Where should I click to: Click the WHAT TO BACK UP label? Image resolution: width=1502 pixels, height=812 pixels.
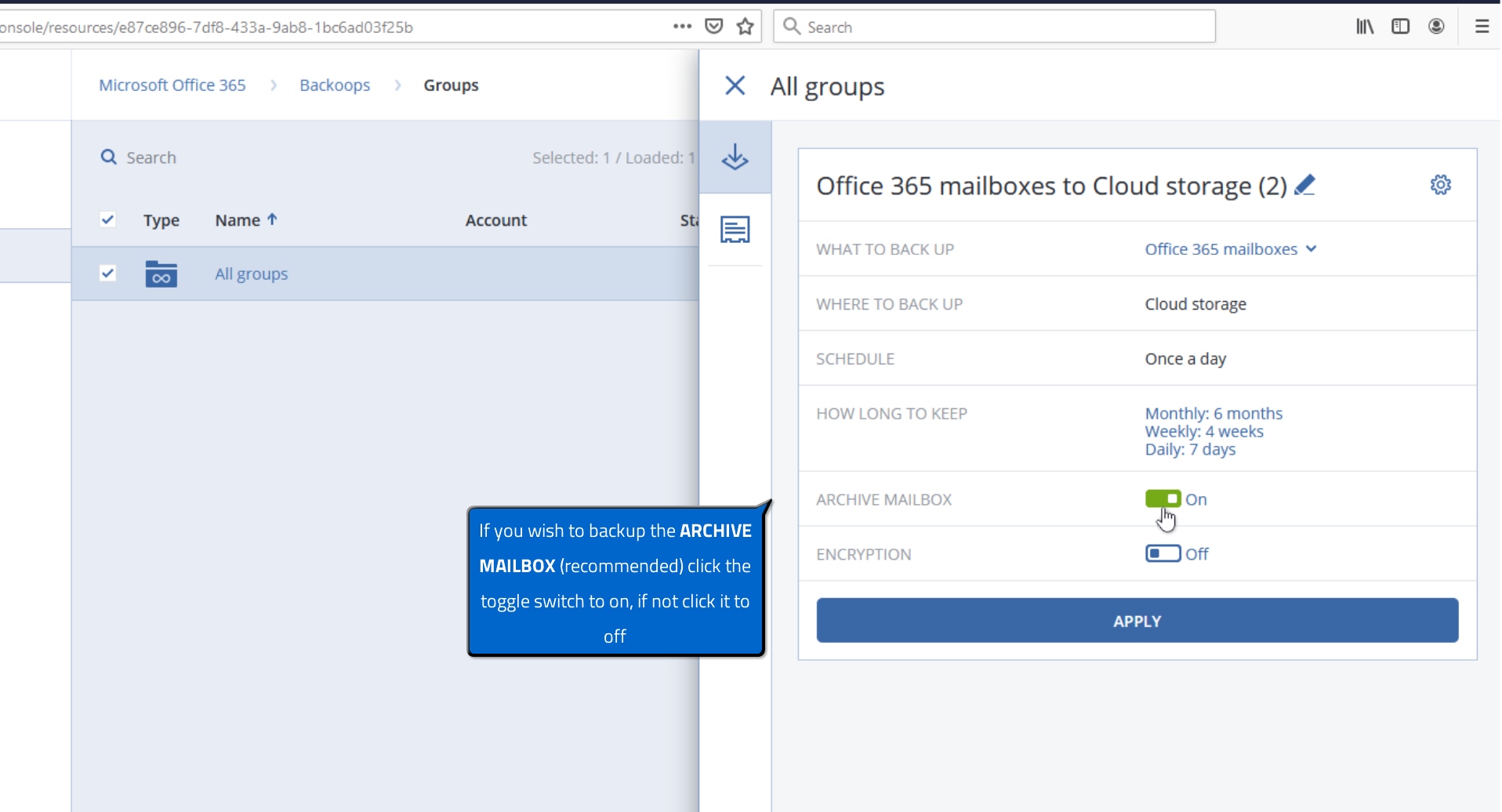(885, 249)
